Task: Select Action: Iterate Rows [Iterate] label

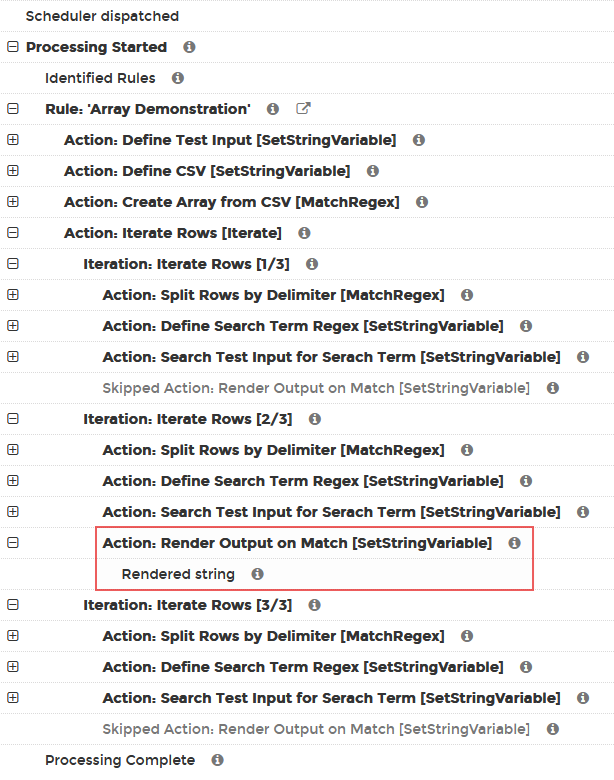Action: (173, 233)
